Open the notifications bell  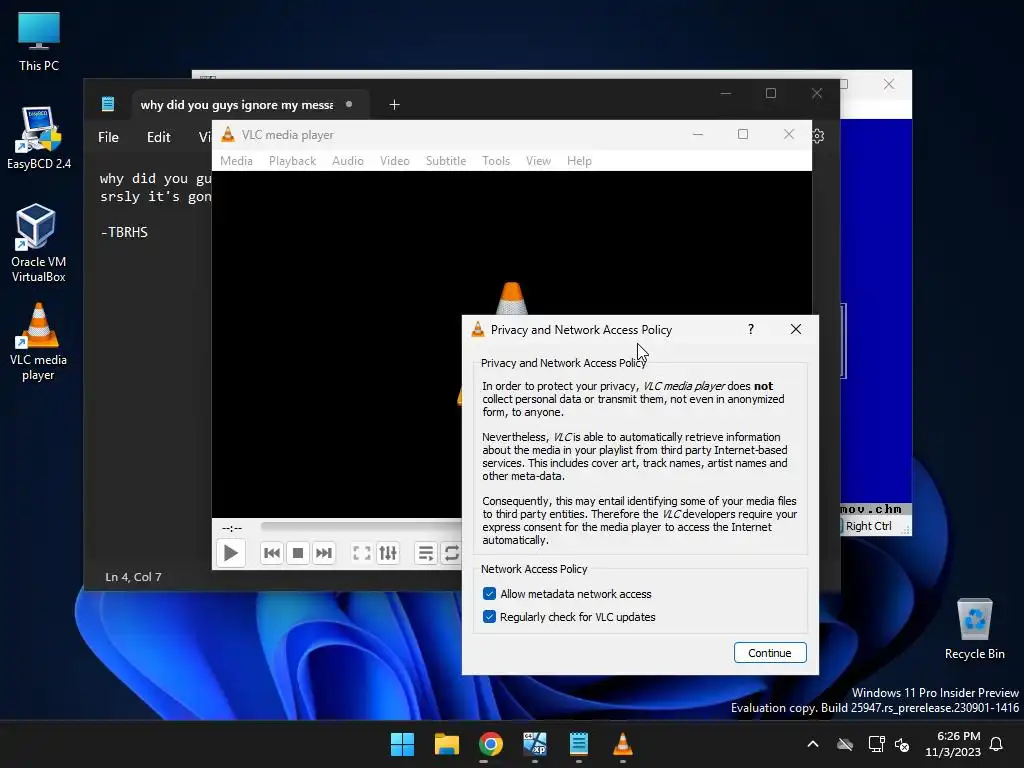[x=997, y=744]
